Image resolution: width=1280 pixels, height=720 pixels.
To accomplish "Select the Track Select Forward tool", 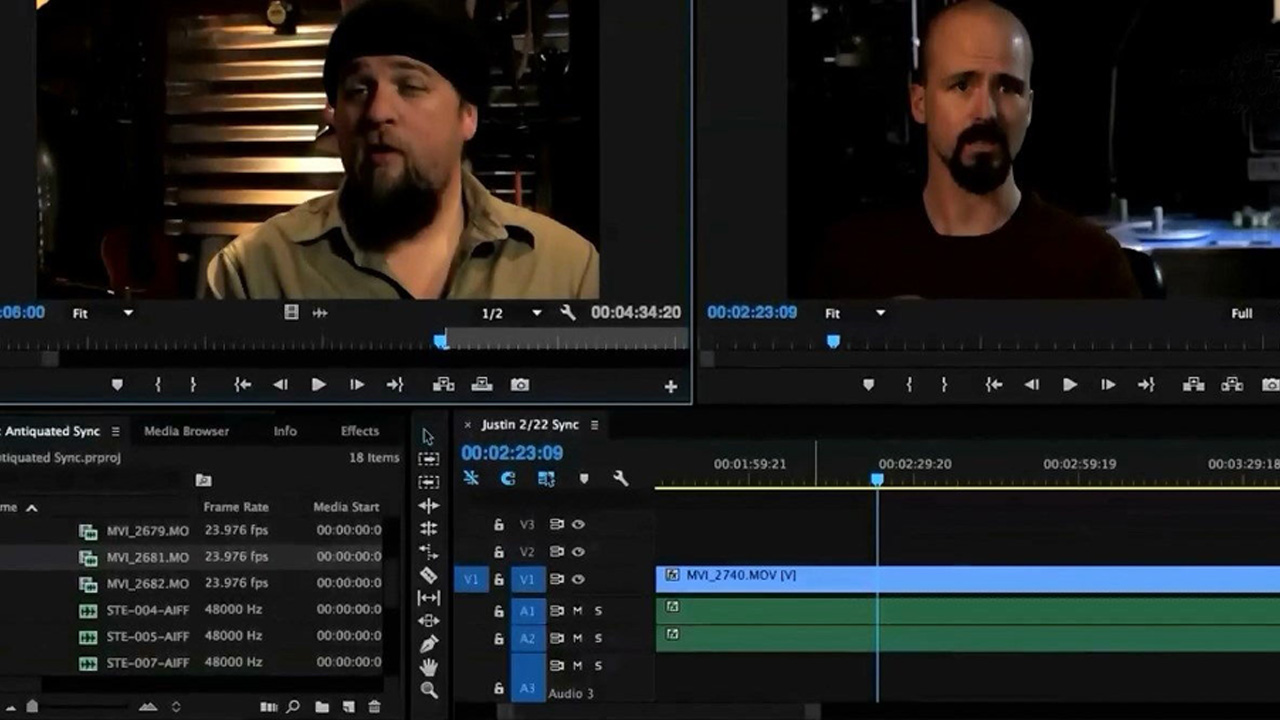I will coord(429,459).
